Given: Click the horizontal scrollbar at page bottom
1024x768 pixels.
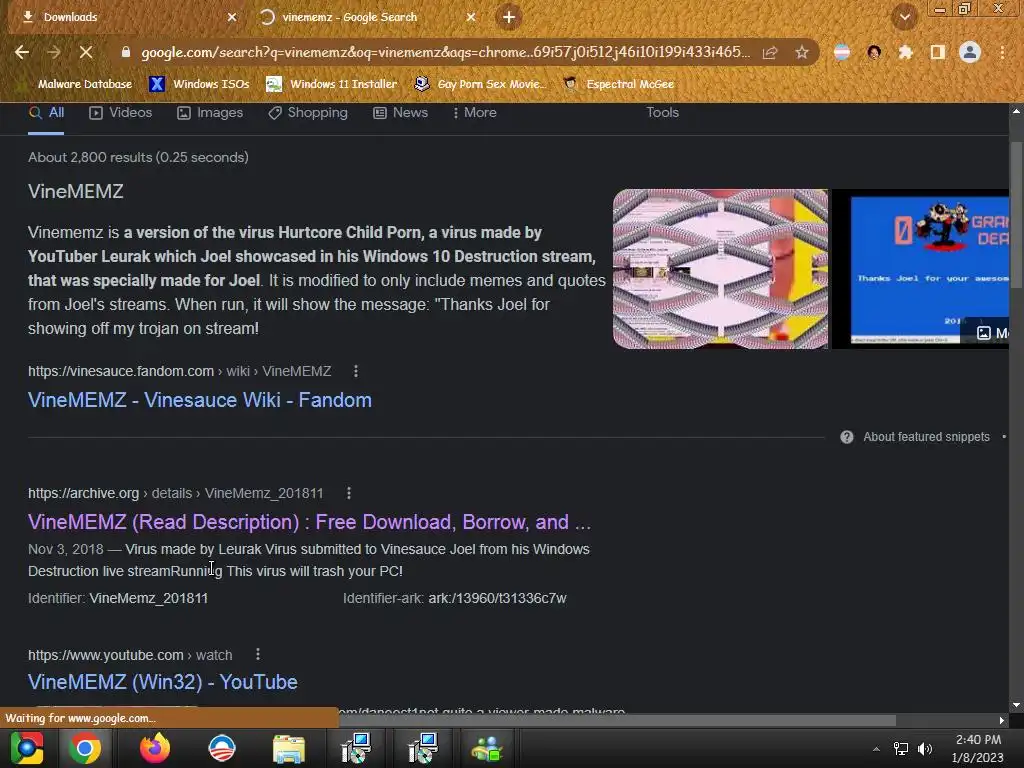Looking at the screenshot, I should 617,720.
